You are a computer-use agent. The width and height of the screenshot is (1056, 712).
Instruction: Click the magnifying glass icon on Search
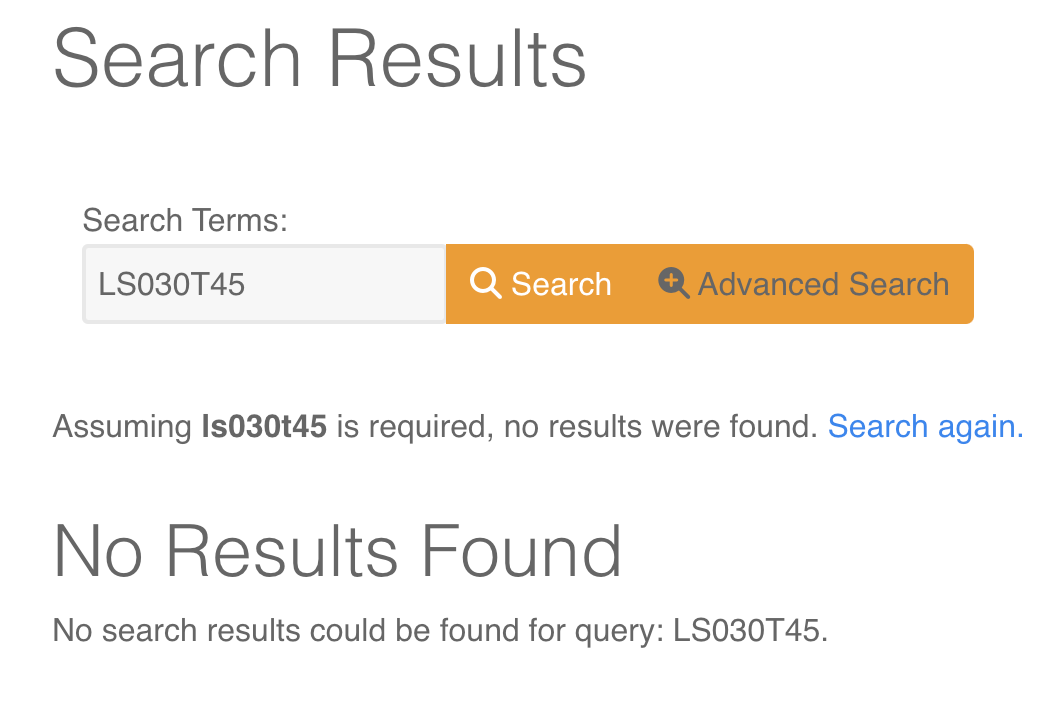[x=485, y=284]
